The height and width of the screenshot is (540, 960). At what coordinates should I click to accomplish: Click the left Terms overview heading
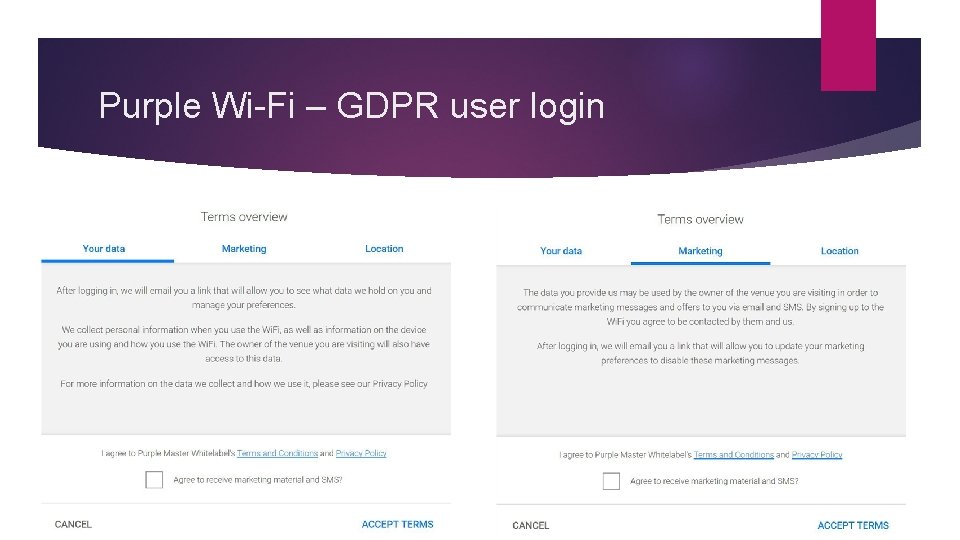pos(244,217)
